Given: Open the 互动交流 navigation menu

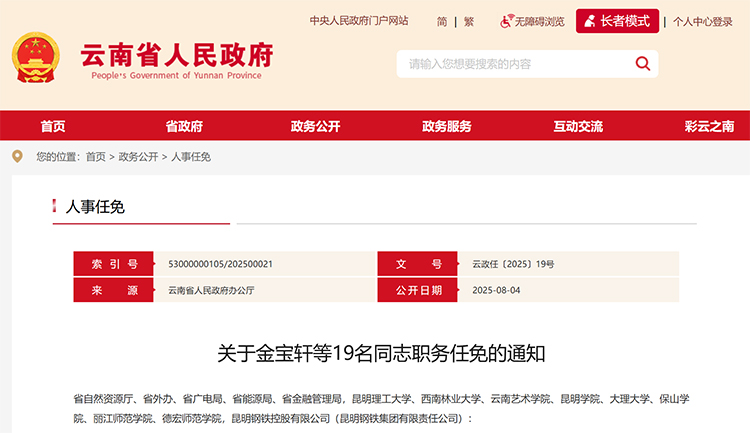Looking at the screenshot, I should pyautogui.click(x=578, y=126).
